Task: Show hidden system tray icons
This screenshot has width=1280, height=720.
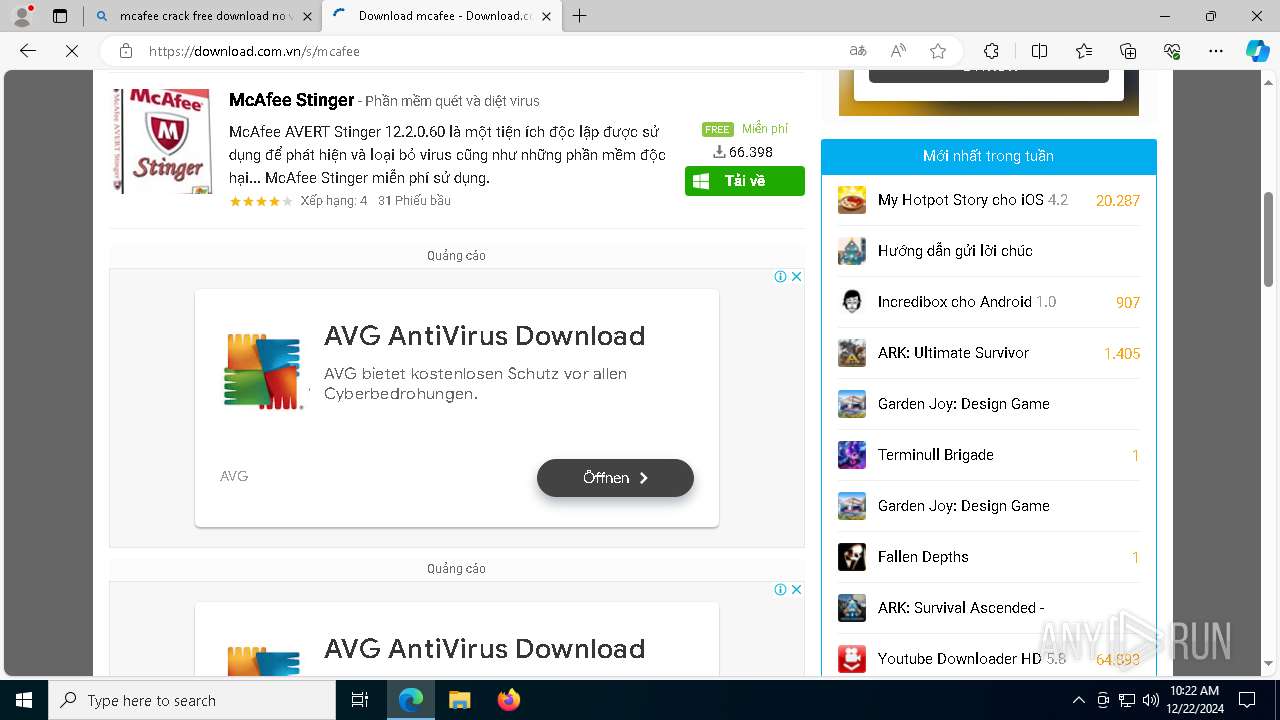Action: click(x=1078, y=700)
